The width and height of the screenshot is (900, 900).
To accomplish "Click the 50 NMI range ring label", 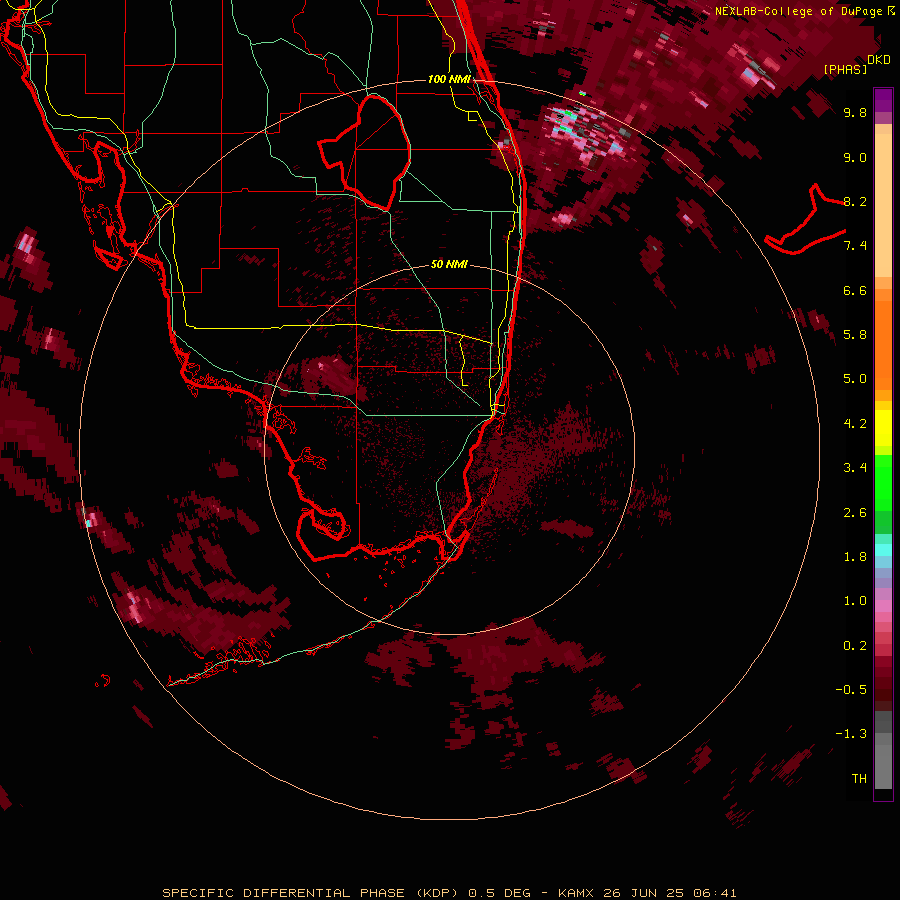I will (x=449, y=264).
